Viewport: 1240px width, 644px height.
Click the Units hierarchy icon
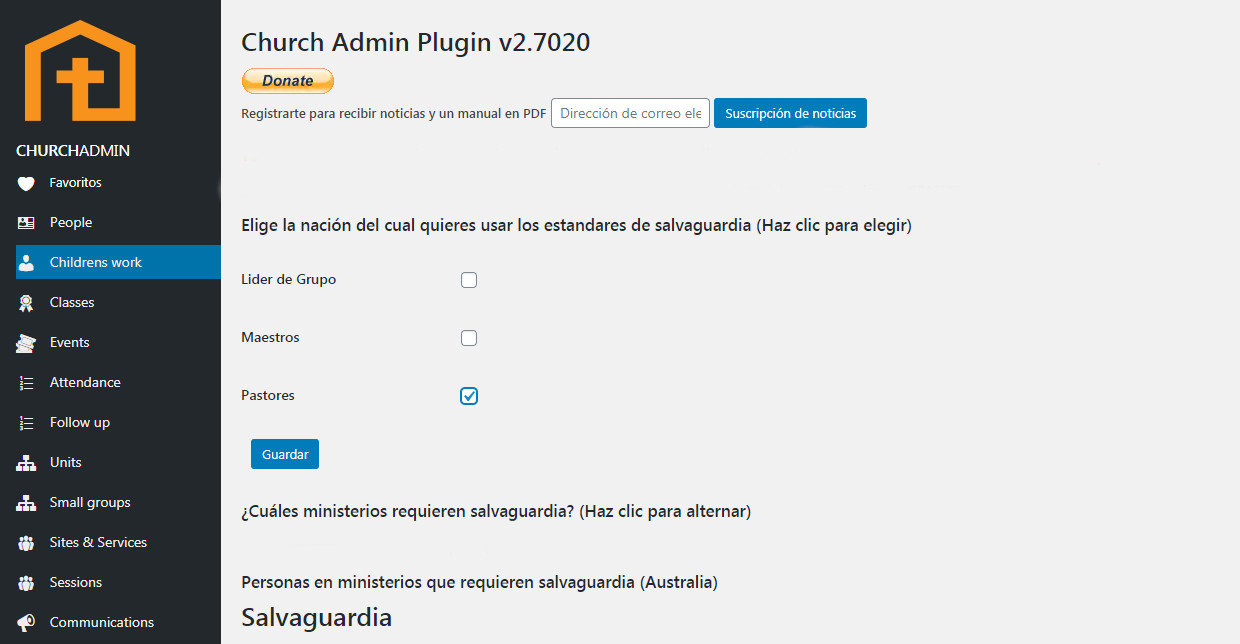(26, 463)
